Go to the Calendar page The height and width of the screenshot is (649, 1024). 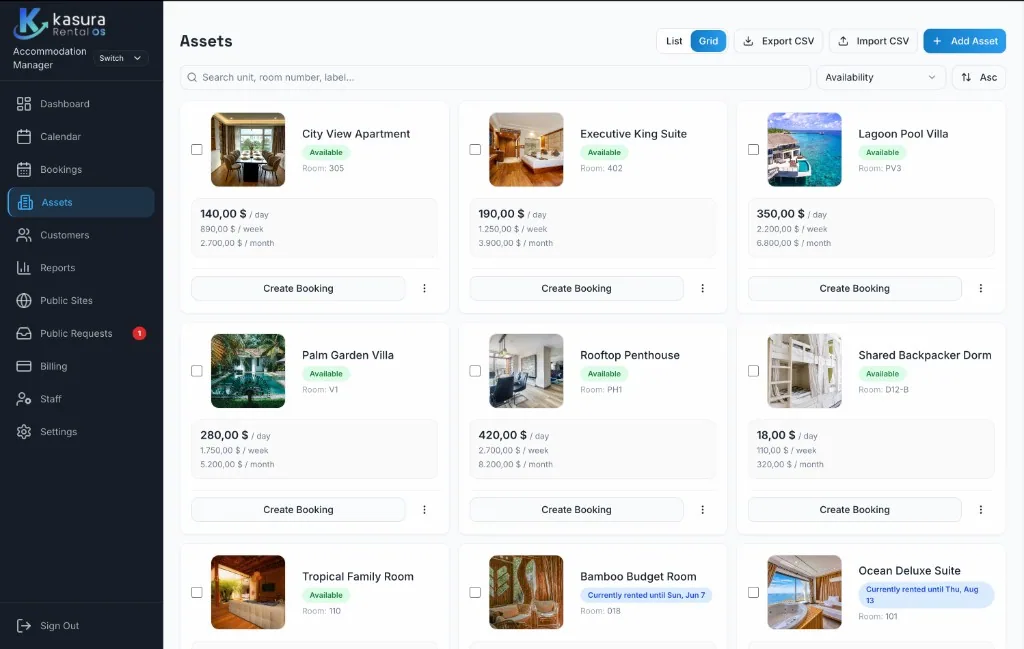[81, 136]
